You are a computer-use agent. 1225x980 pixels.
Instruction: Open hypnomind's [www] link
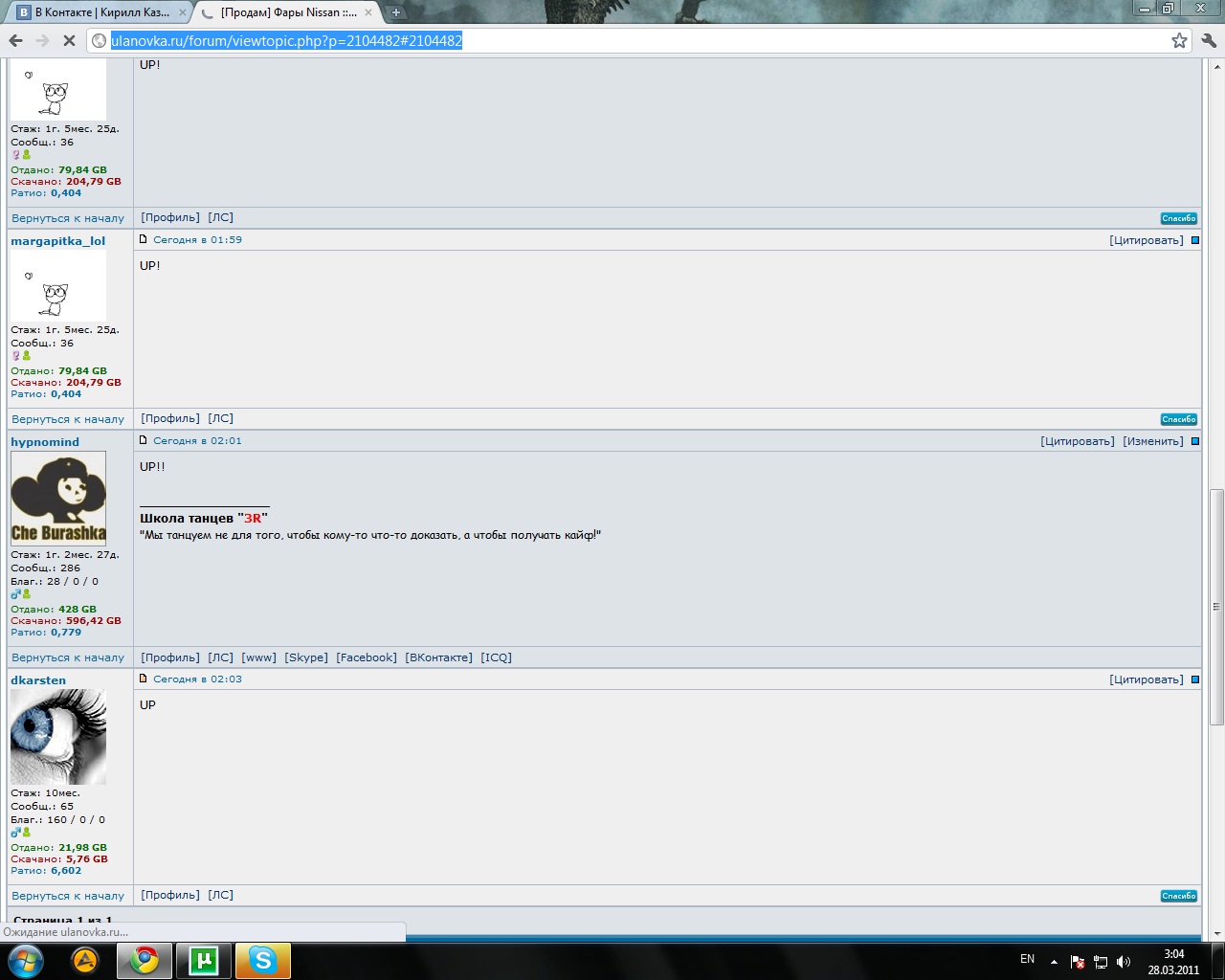pyautogui.click(x=259, y=657)
